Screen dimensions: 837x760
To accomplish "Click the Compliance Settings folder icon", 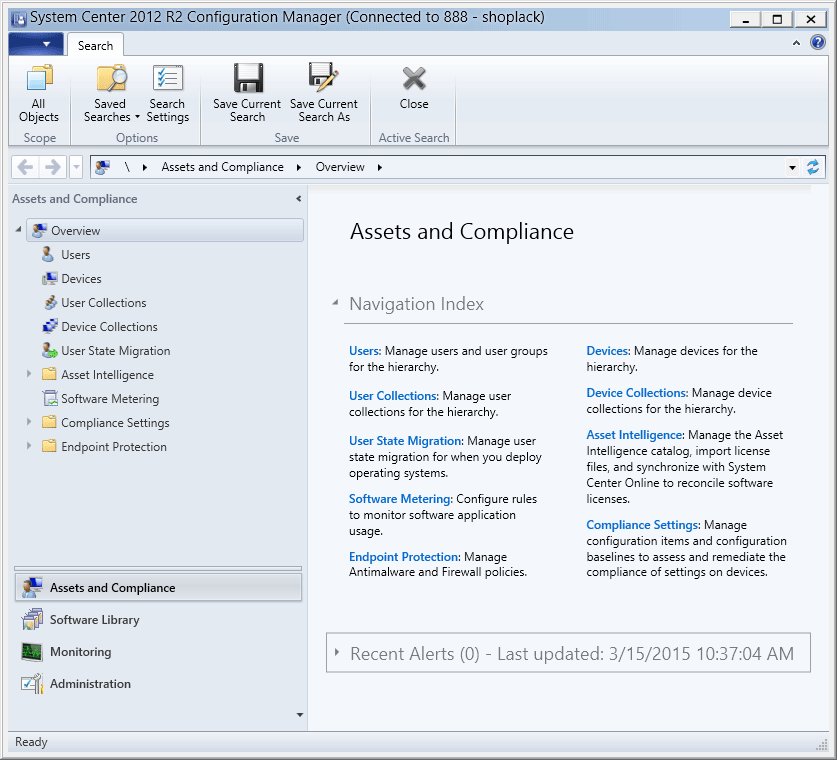I will pos(49,422).
